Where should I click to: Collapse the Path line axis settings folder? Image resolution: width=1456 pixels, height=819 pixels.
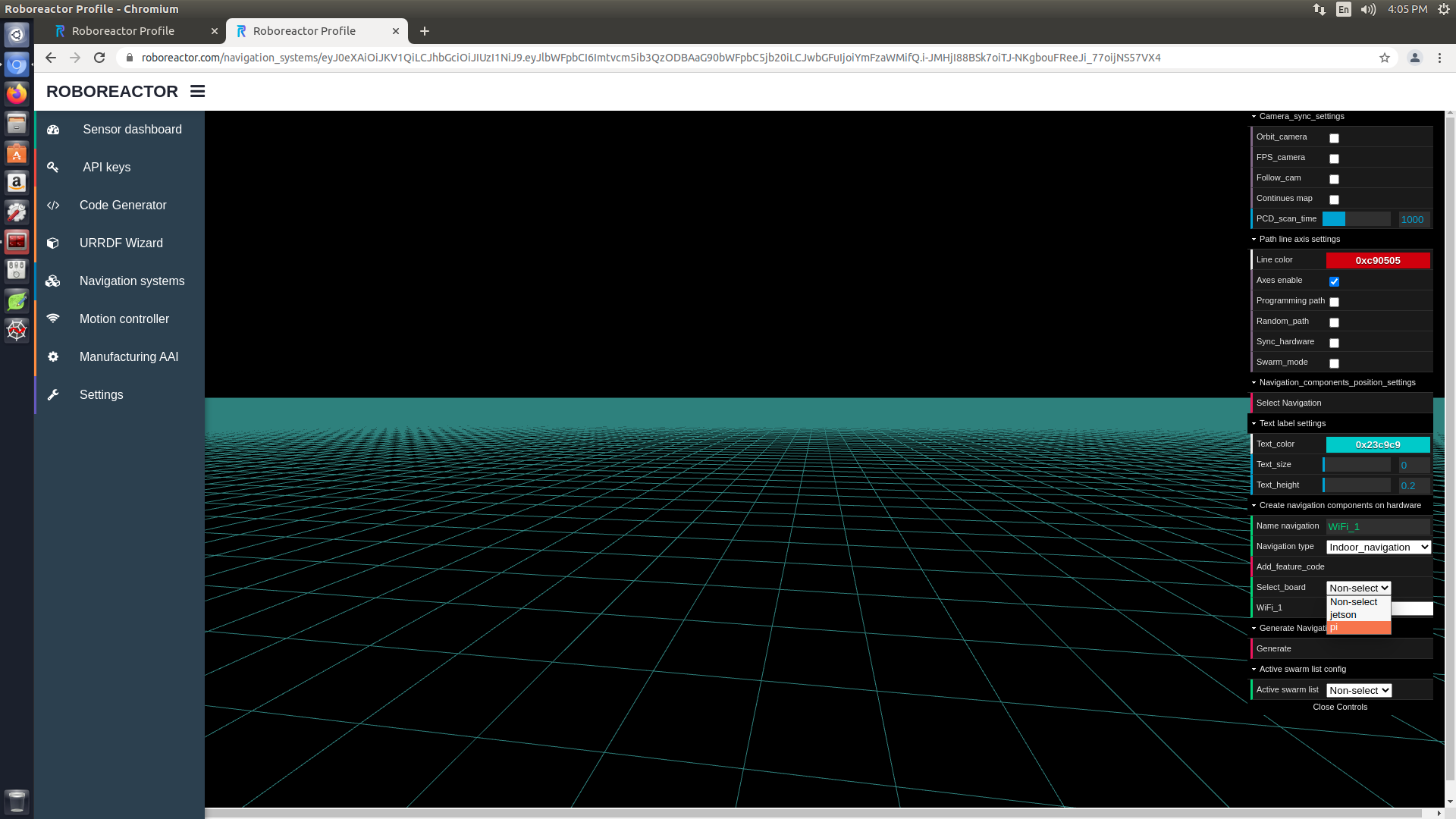click(1340, 239)
